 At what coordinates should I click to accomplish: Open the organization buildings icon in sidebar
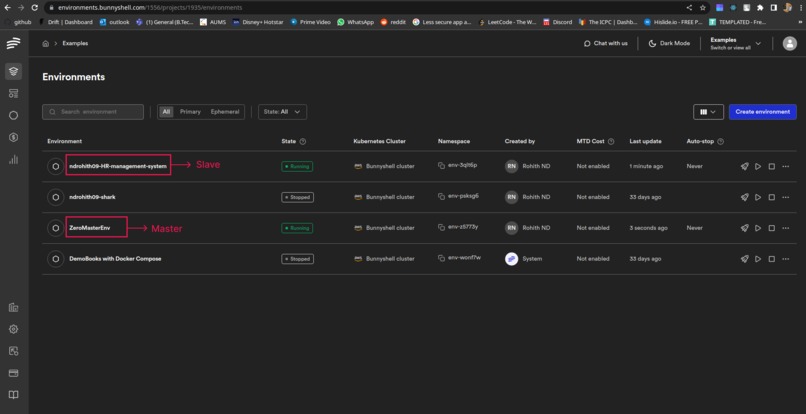(13, 308)
